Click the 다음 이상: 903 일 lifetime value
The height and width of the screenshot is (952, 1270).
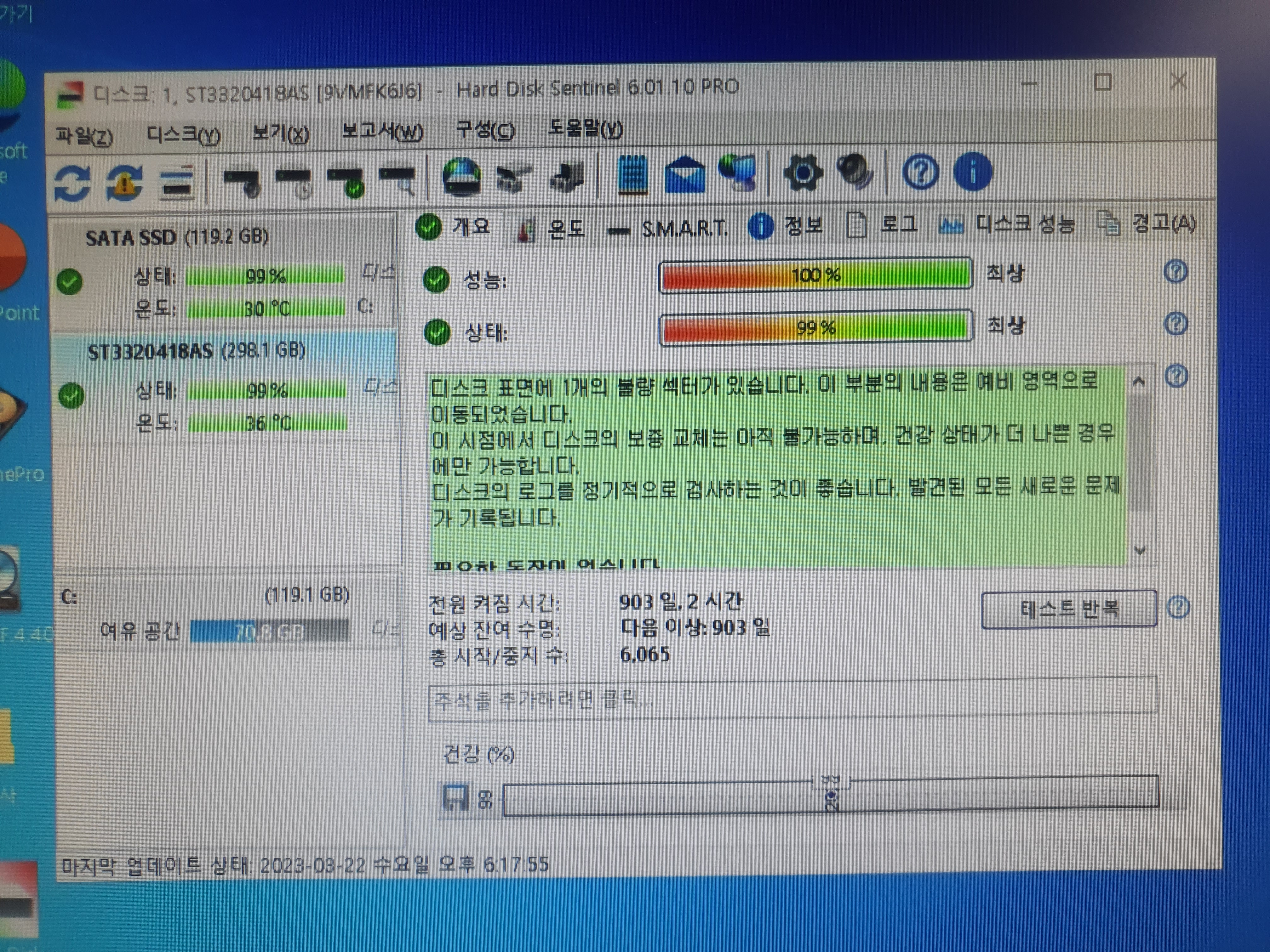695,627
